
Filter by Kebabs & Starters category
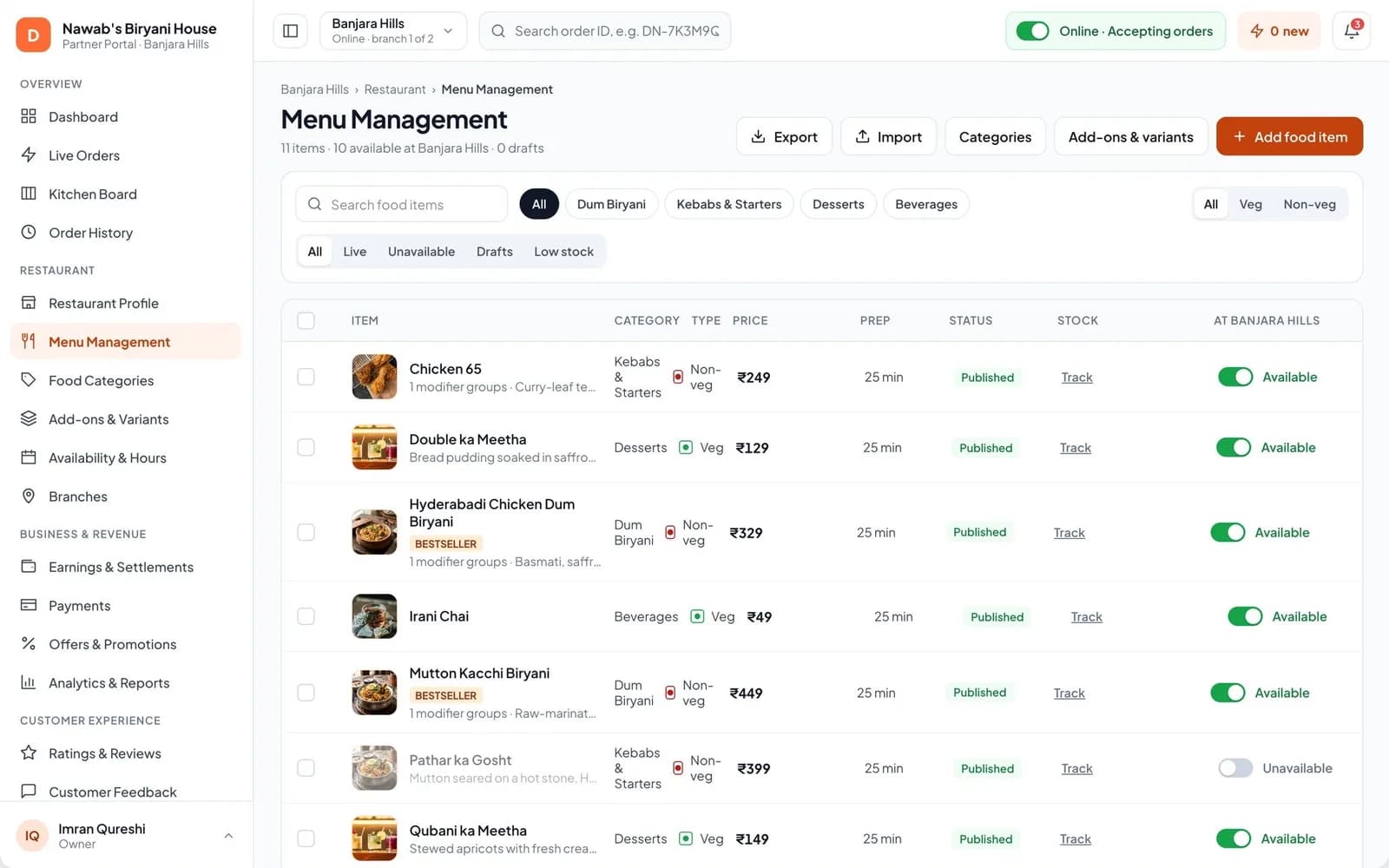click(729, 204)
